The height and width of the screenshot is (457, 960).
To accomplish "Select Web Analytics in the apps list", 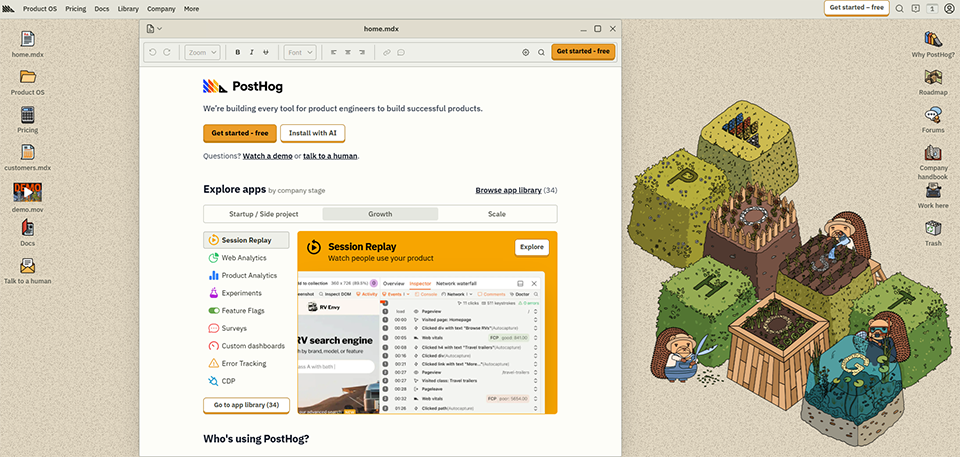I will (x=246, y=258).
